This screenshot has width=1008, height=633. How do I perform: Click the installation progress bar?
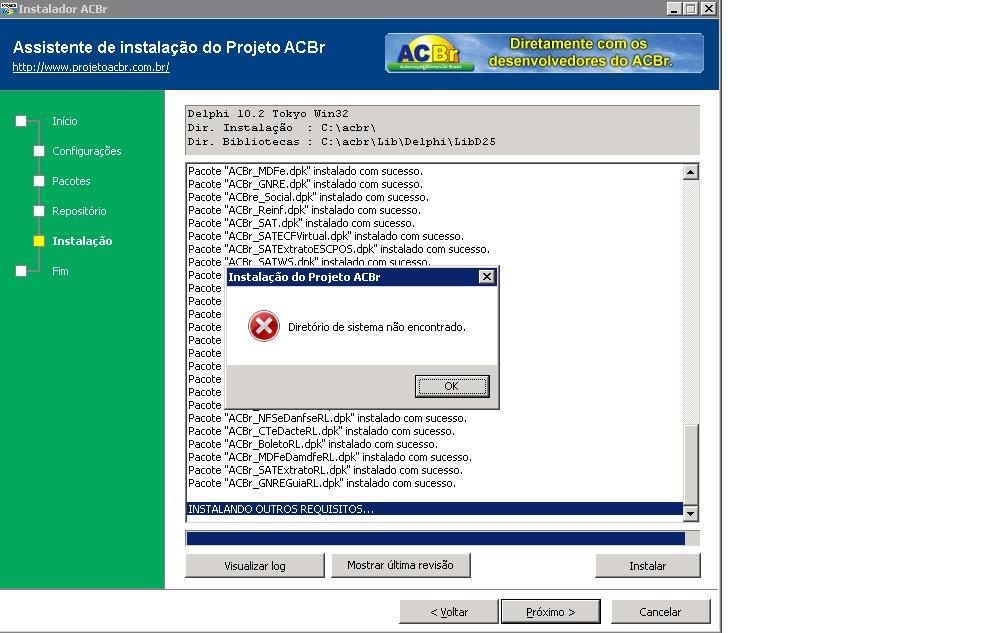coord(442,539)
